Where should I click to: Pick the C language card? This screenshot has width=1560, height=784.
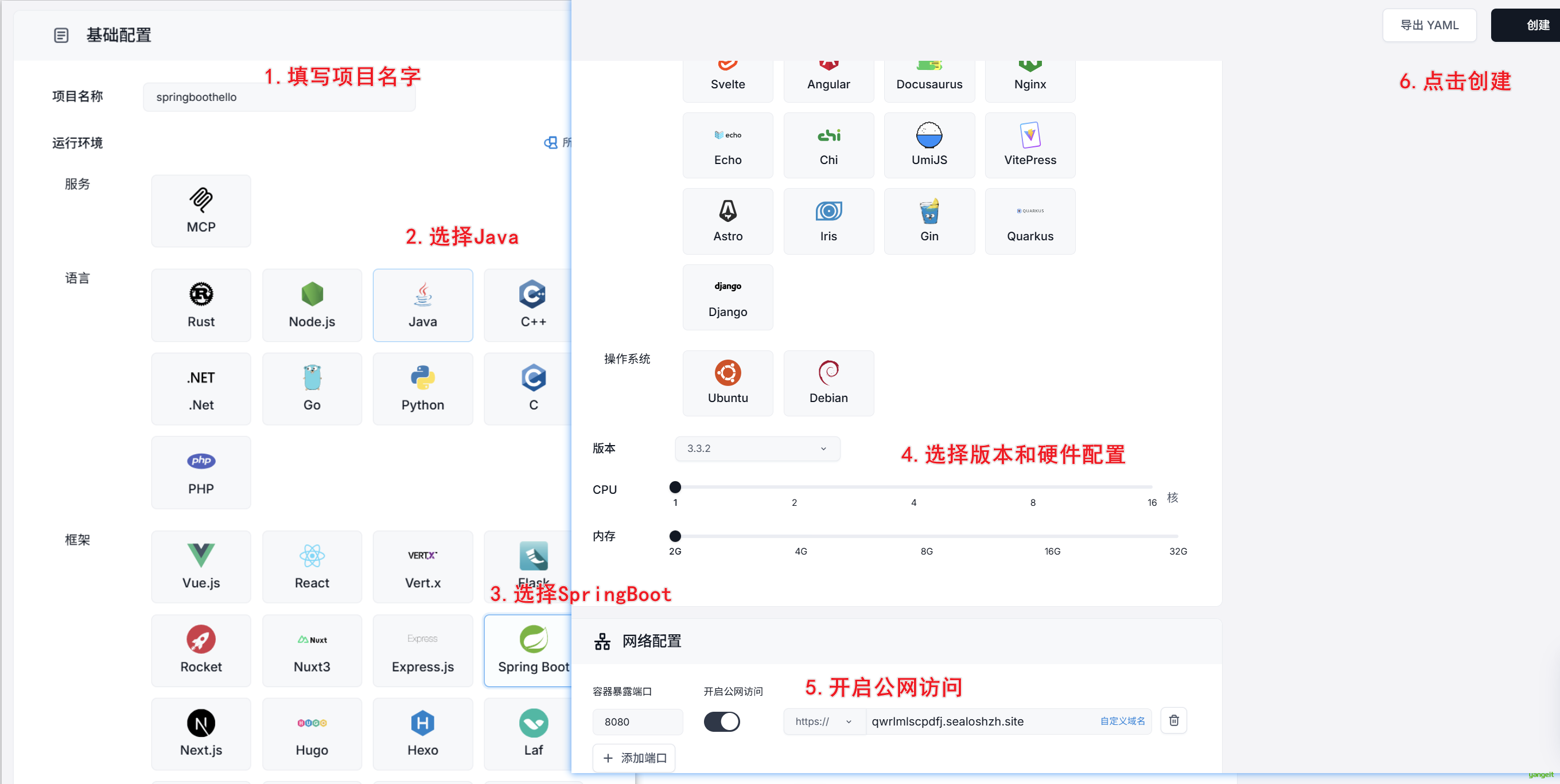[528, 389]
